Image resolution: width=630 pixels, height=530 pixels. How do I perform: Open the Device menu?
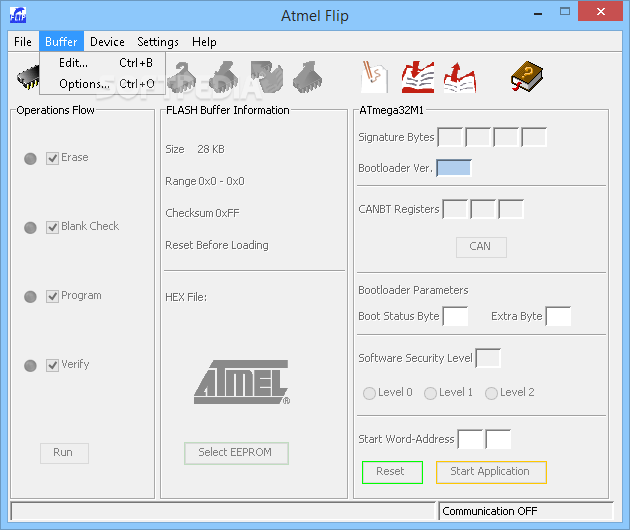[x=107, y=41]
